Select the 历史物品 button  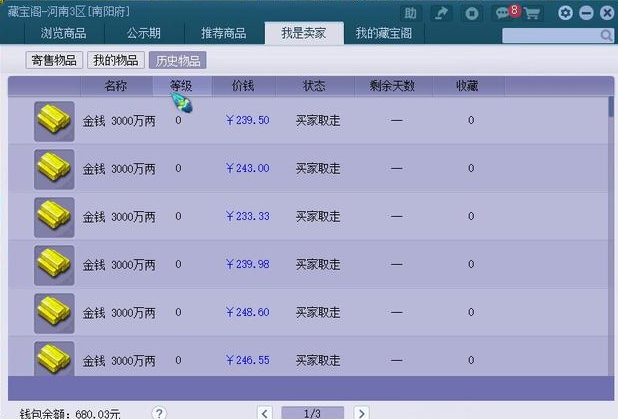click(x=178, y=60)
